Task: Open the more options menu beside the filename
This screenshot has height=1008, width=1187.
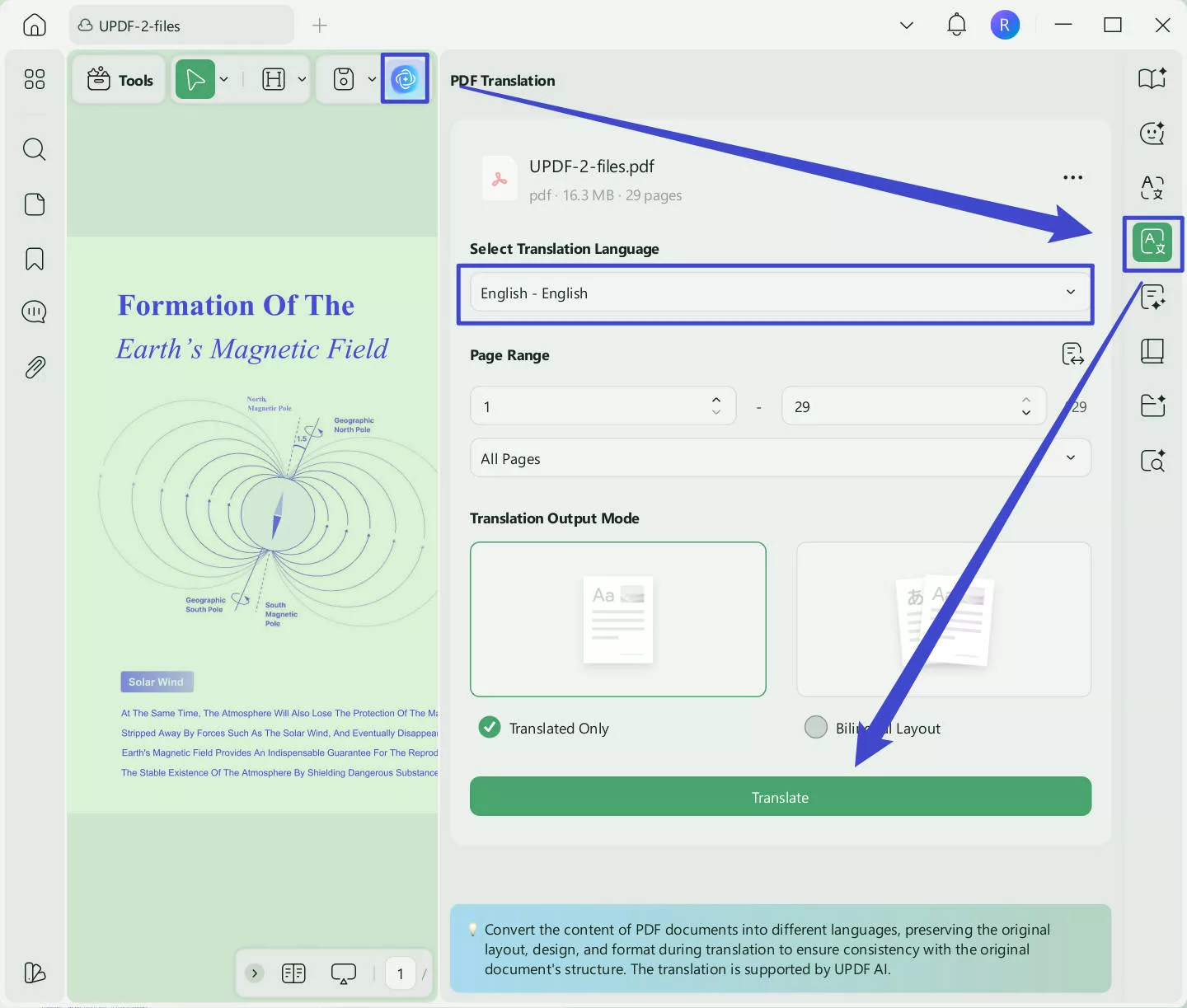Action: pos(1073,177)
